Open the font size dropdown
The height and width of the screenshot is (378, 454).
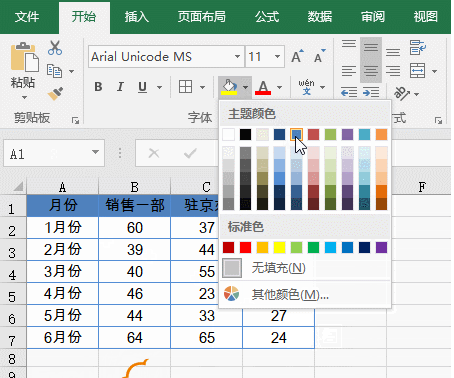click(277, 56)
